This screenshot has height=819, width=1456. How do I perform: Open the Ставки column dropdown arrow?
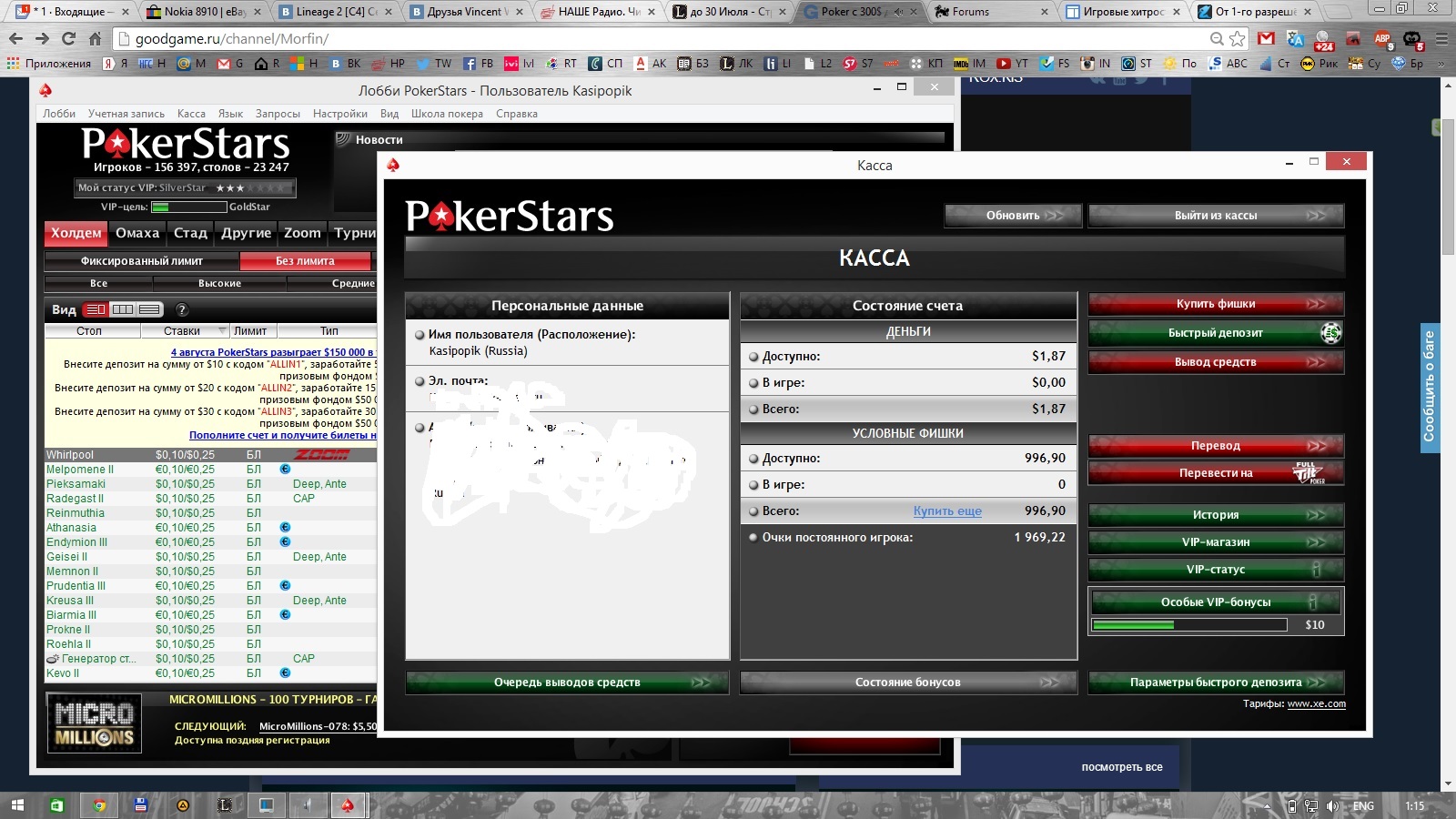[222, 331]
